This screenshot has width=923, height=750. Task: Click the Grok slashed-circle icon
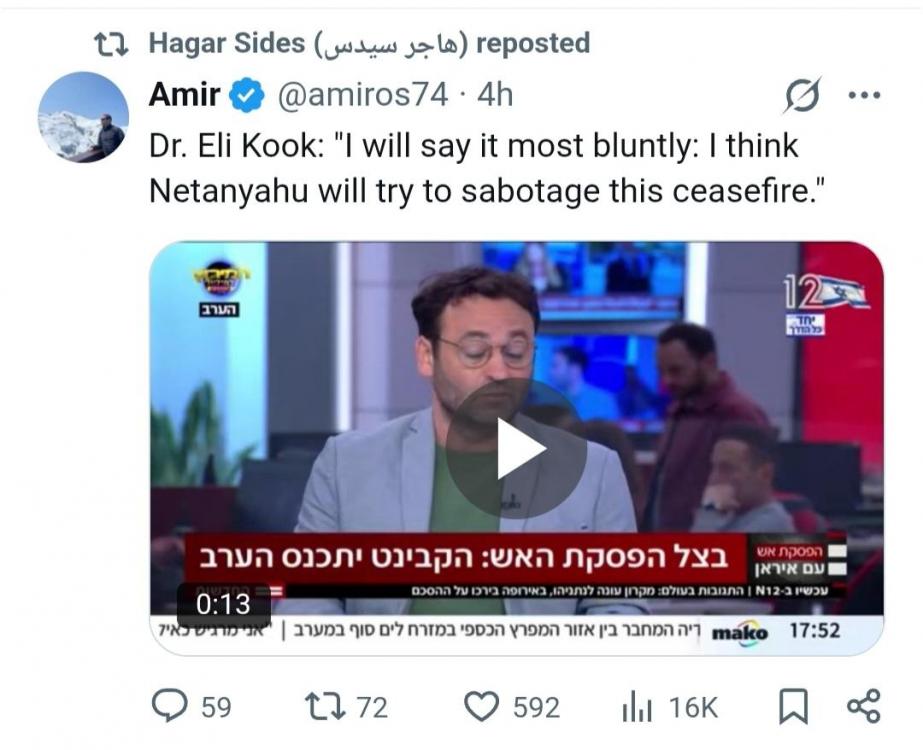[x=802, y=95]
